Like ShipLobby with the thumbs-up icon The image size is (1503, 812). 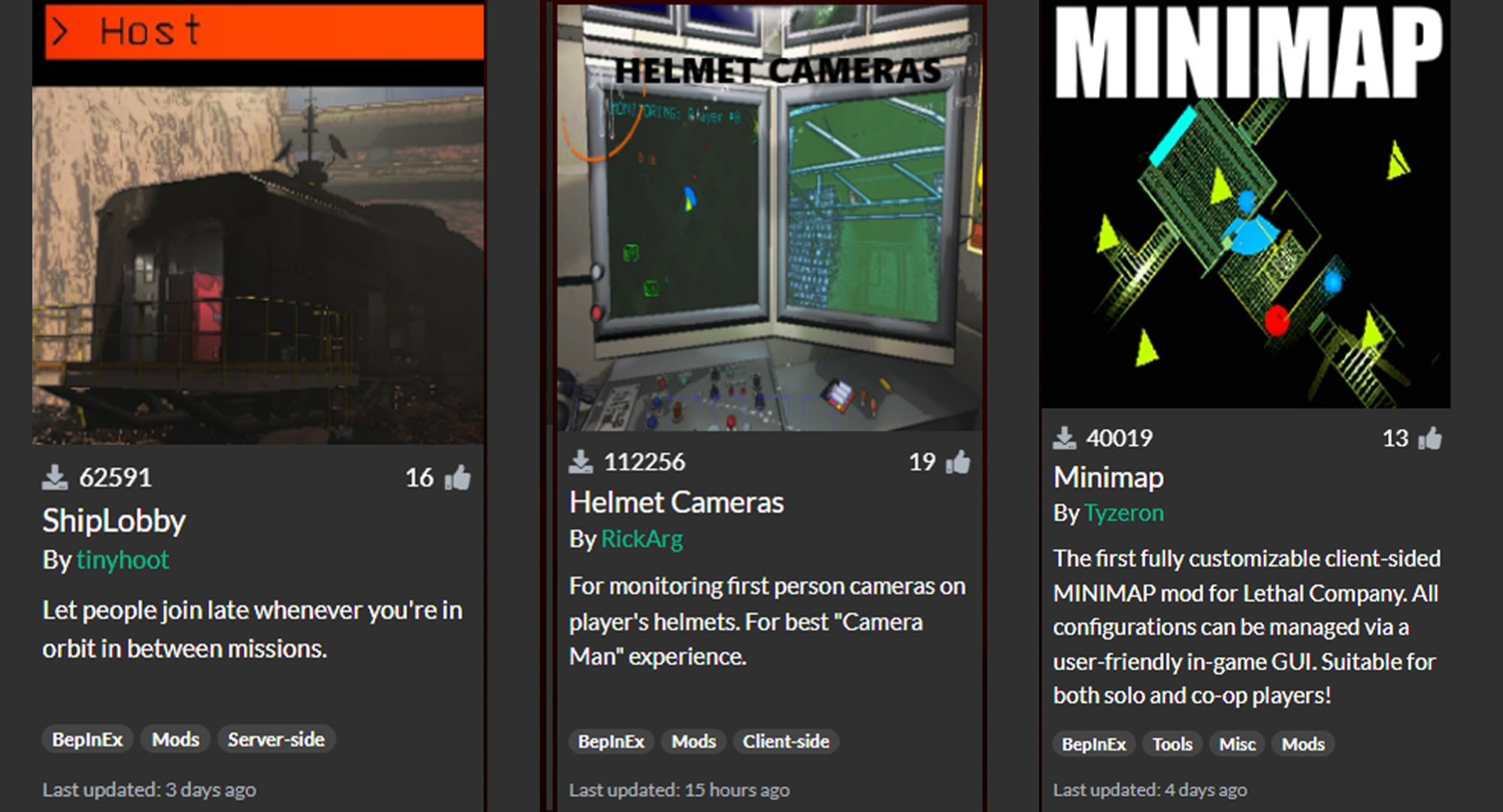(x=458, y=477)
